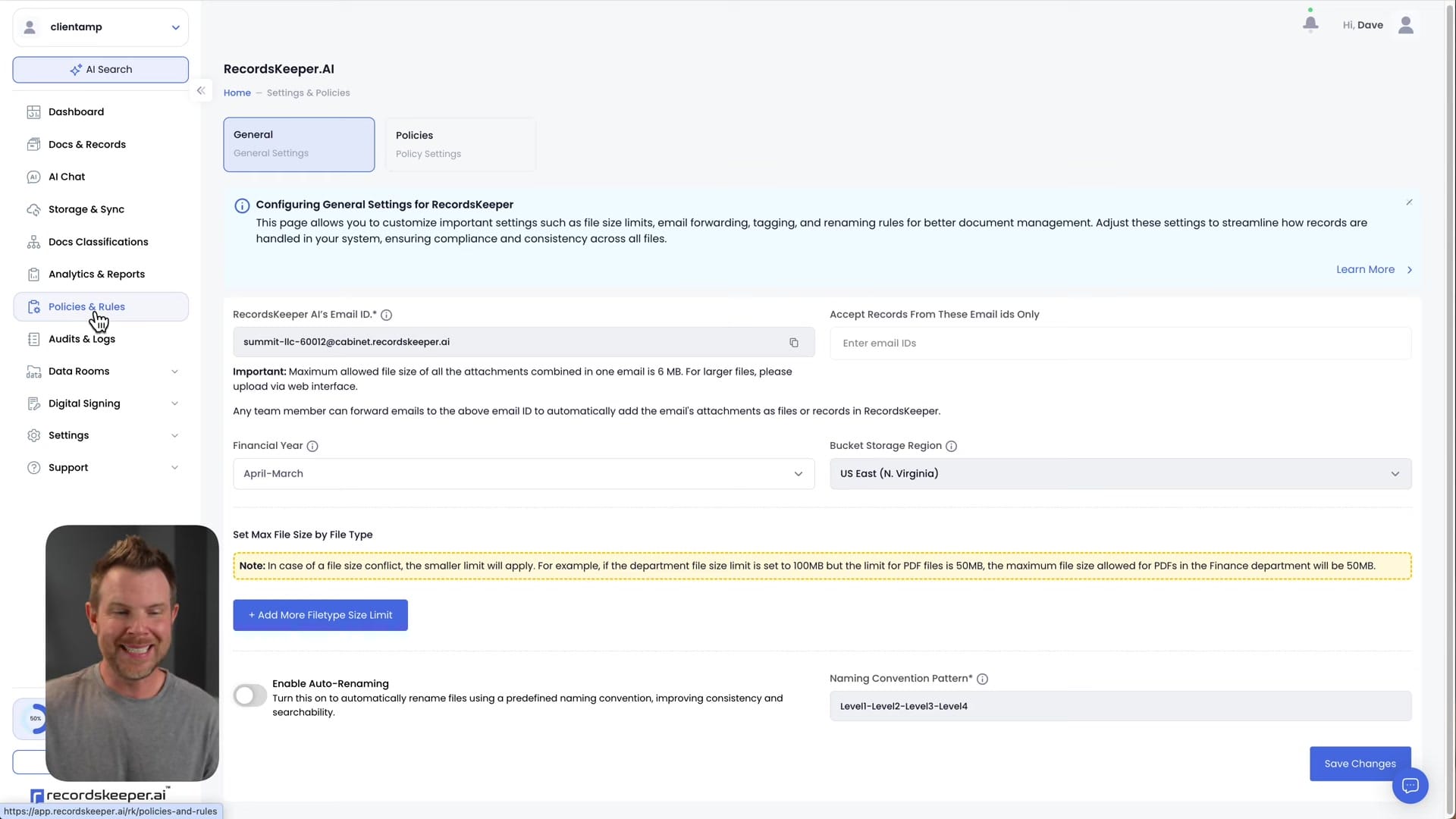Image resolution: width=1456 pixels, height=819 pixels.
Task: Click the 'Settings & Policies' breadcrumb text
Action: [309, 93]
